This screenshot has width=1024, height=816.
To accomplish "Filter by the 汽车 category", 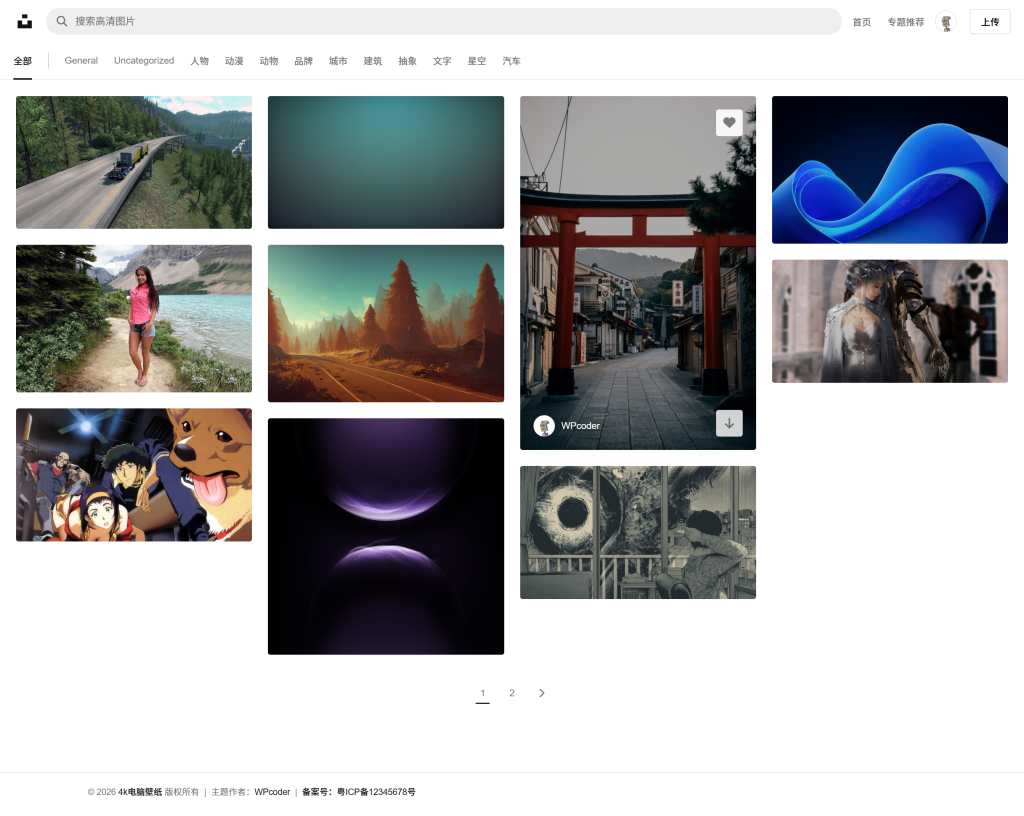I will (511, 61).
